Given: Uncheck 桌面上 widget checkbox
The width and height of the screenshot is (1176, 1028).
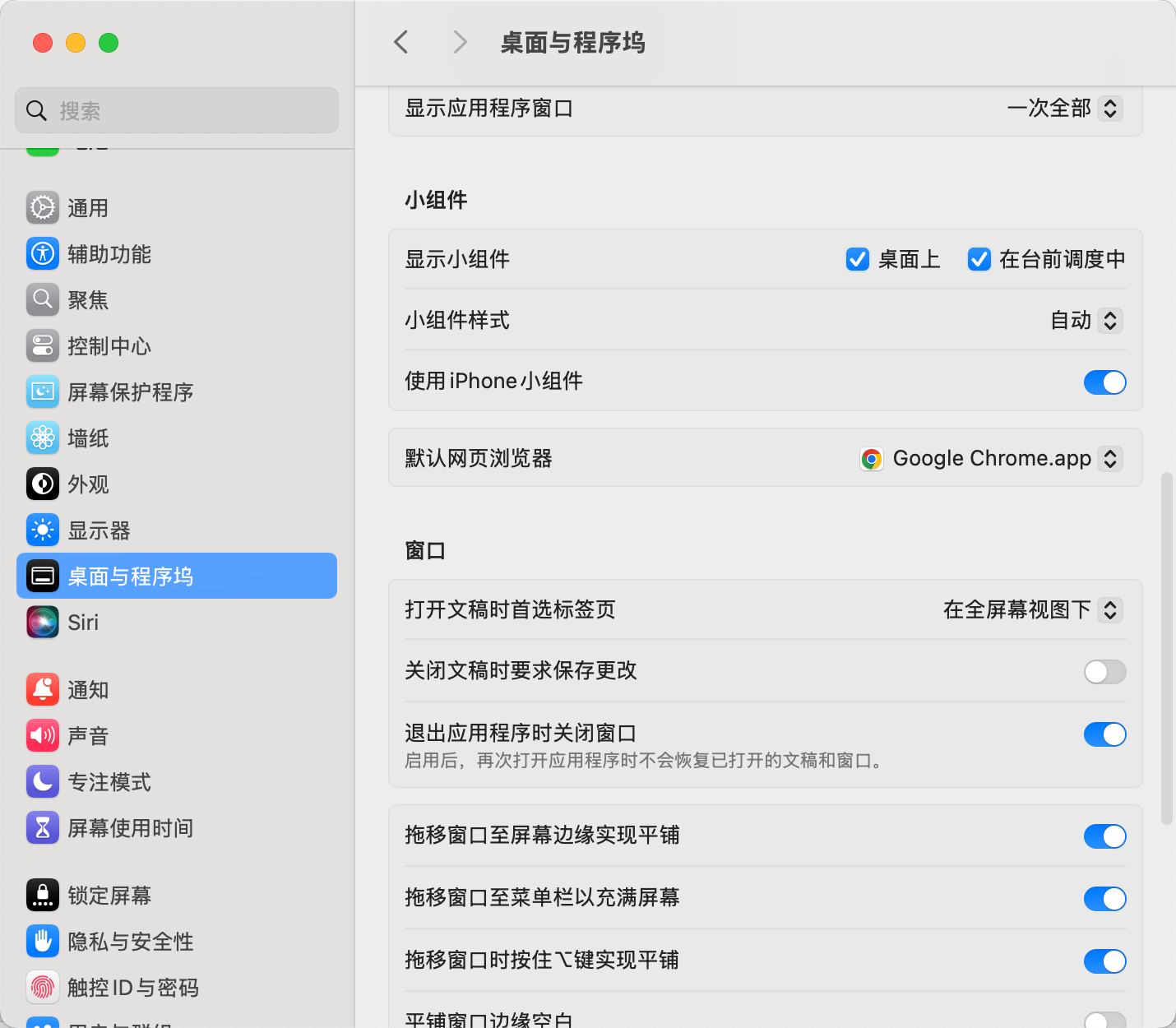Looking at the screenshot, I should [x=858, y=259].
